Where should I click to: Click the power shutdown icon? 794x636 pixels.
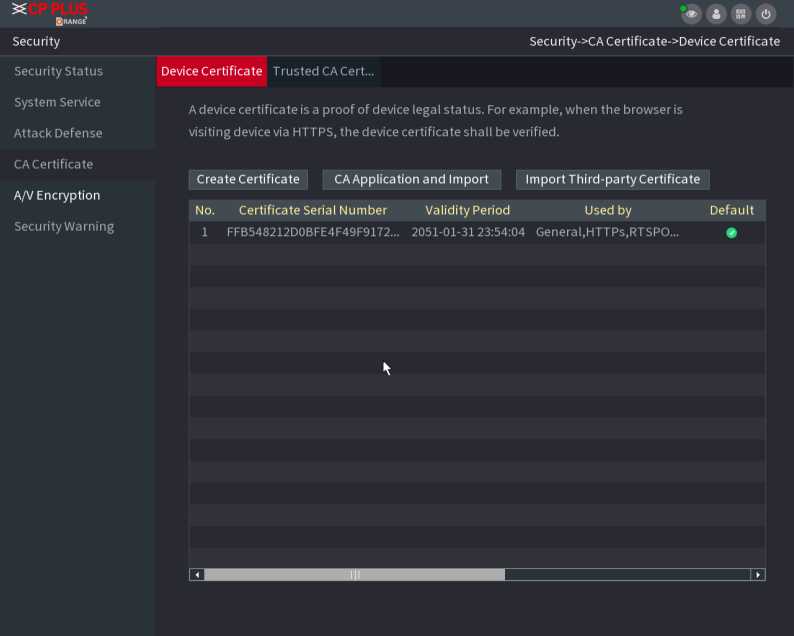click(766, 14)
